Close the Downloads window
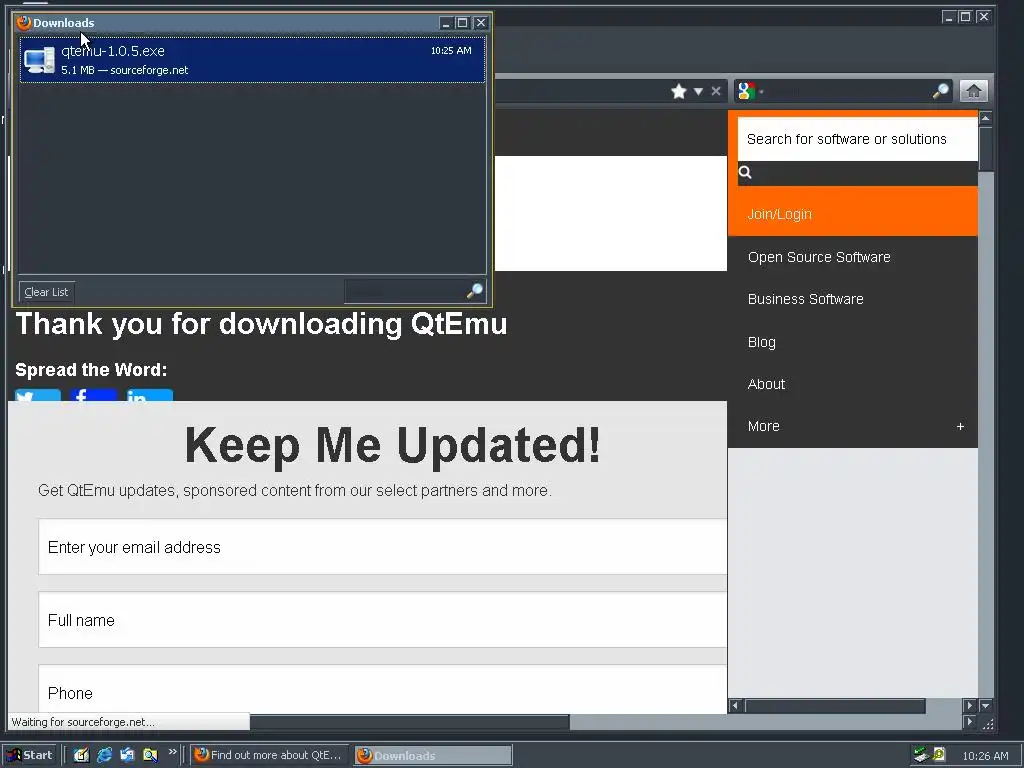The height and width of the screenshot is (768, 1024). (481, 23)
